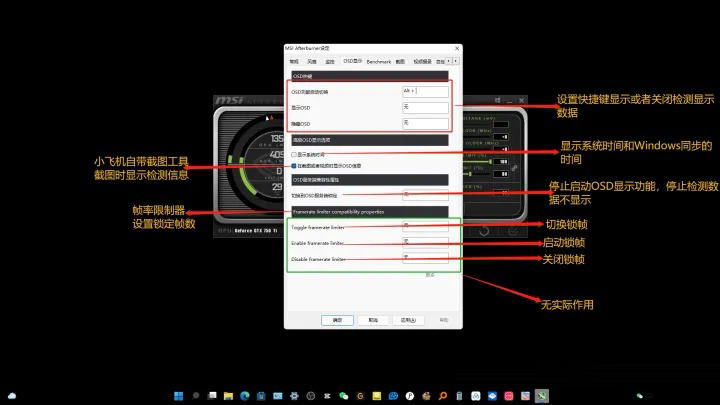Switch to the 常规 tab
Image resolution: width=720 pixels, height=405 pixels.
pyautogui.click(x=294, y=62)
